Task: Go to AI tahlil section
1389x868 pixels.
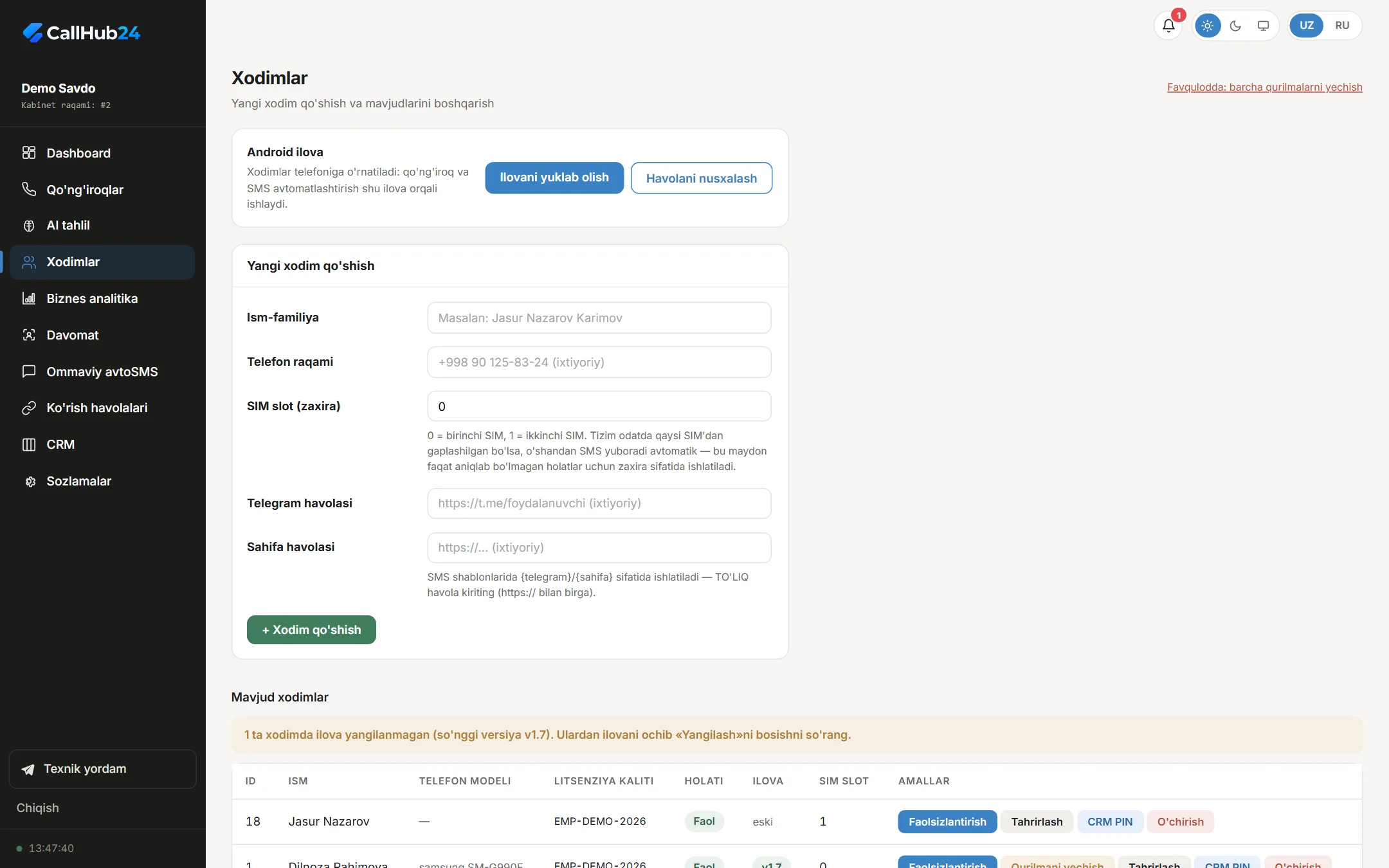Action: pos(102,226)
